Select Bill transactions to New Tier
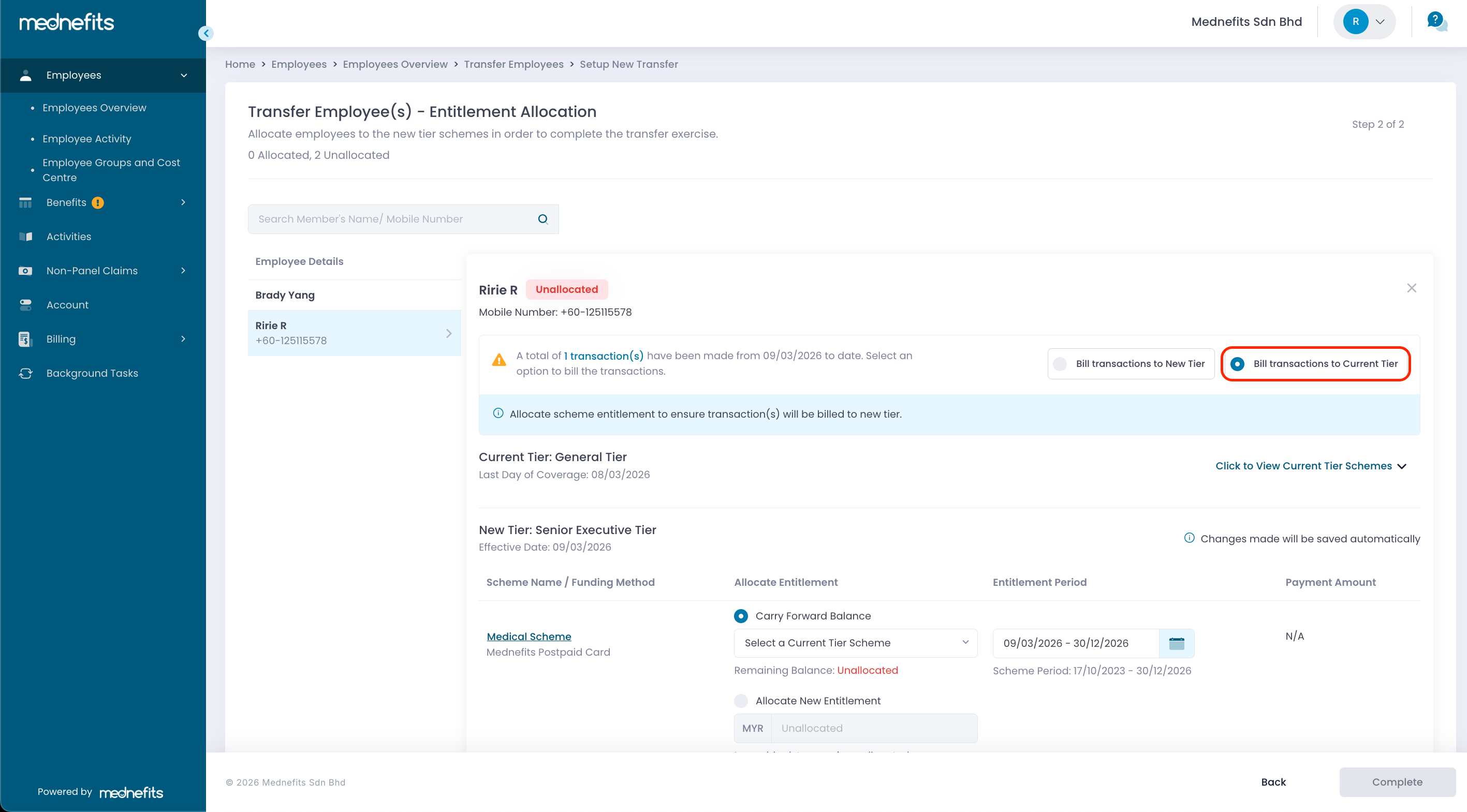 click(x=1060, y=364)
